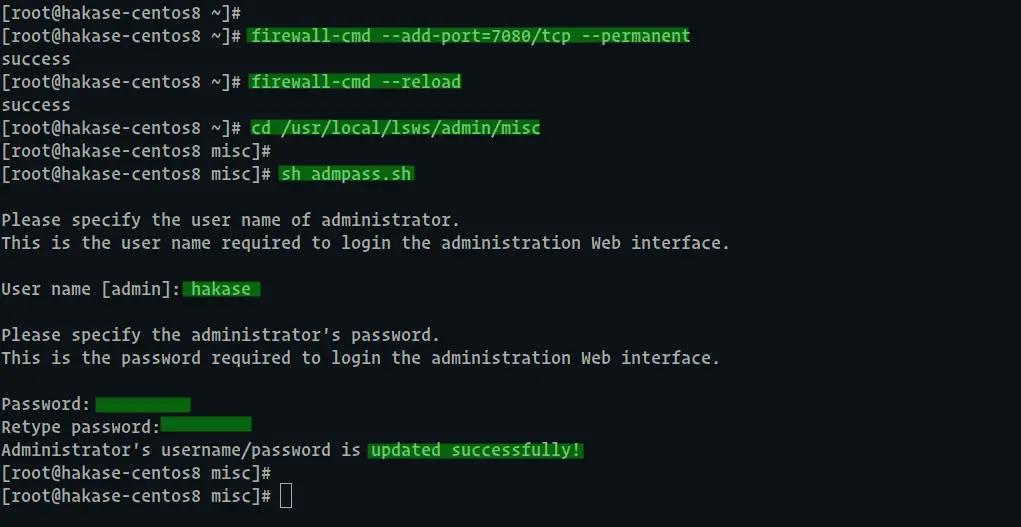
Task: Click "Administrator's username/password is" text
Action: pos(181,450)
